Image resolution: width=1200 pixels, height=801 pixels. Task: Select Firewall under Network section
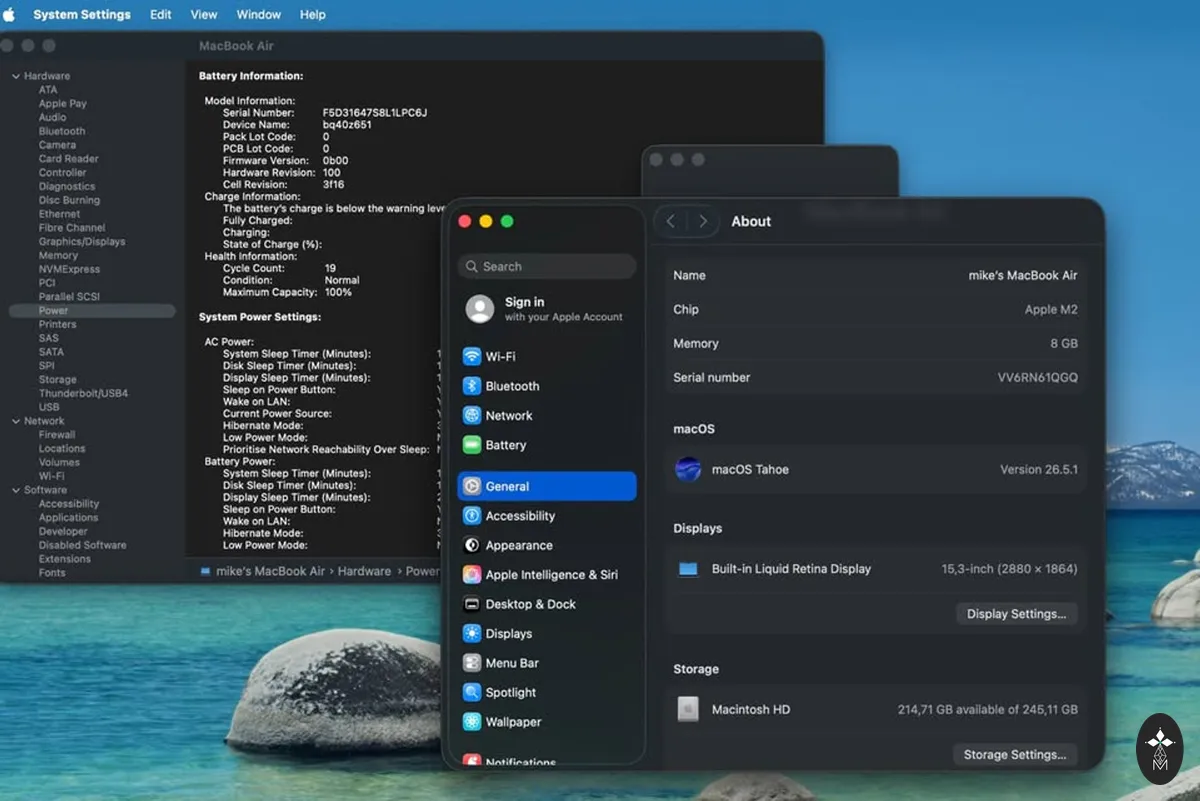(x=57, y=435)
